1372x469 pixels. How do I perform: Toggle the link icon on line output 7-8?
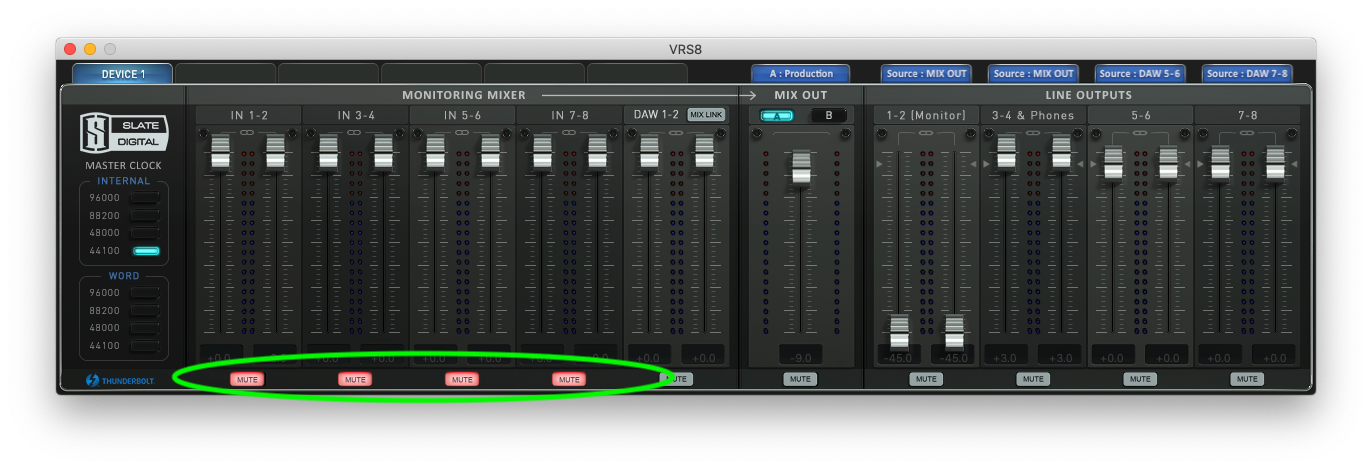point(1247,132)
